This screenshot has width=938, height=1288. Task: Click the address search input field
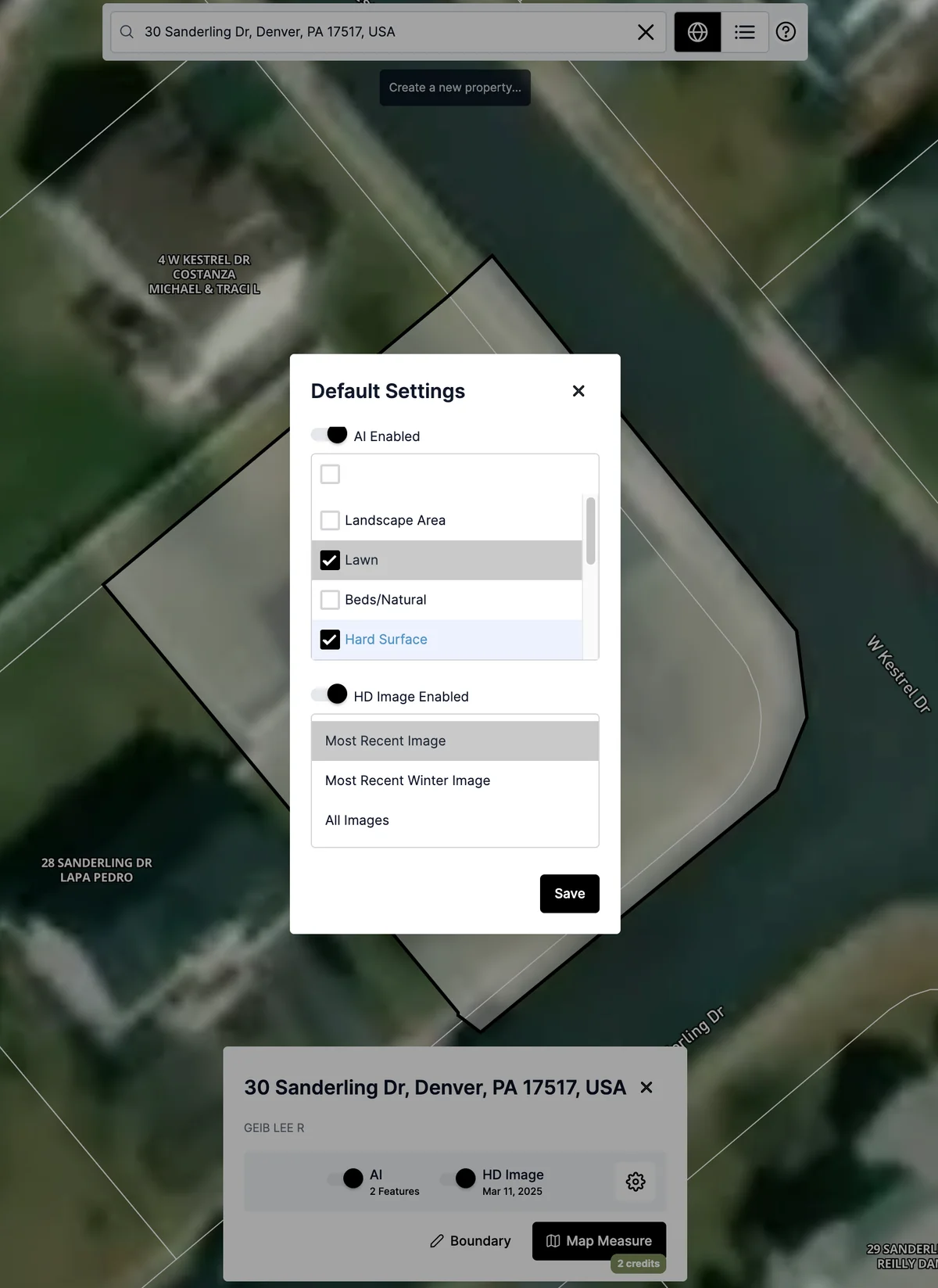388,32
